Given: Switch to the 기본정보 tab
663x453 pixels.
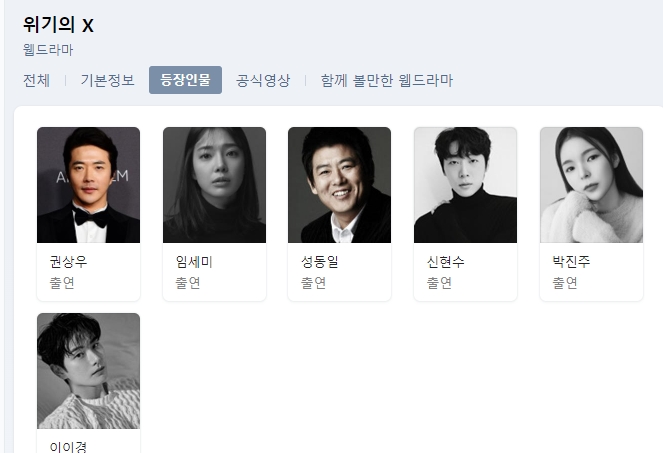Looking at the screenshot, I should pos(107,80).
